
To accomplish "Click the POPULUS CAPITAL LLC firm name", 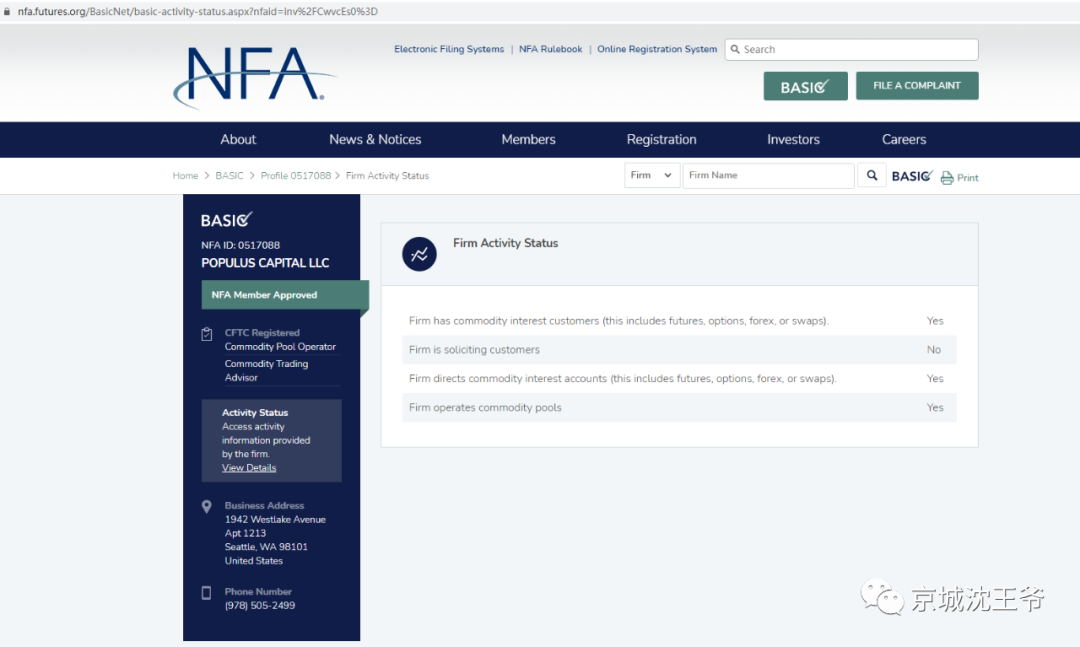I will point(265,263).
